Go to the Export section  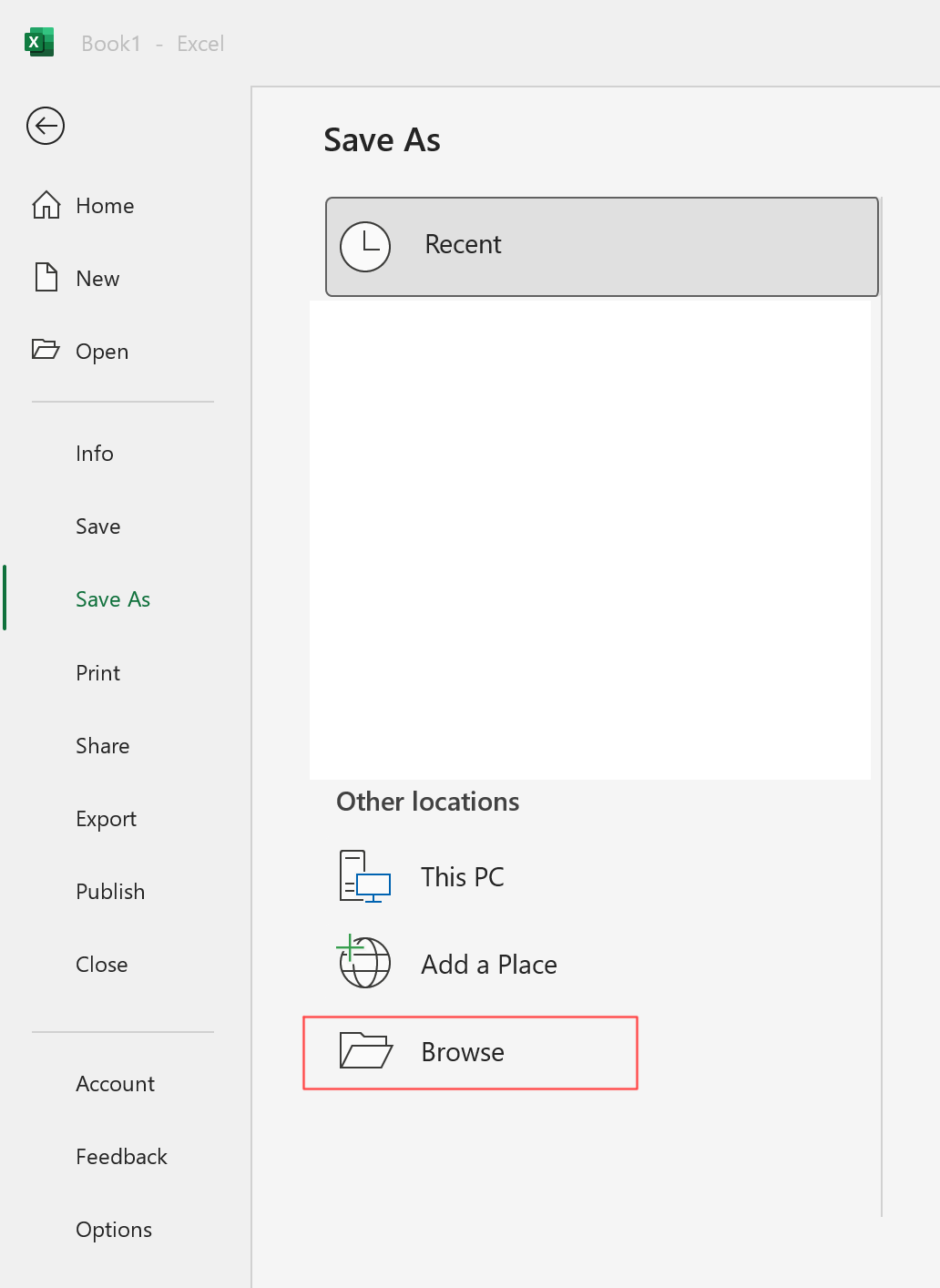pos(107,819)
